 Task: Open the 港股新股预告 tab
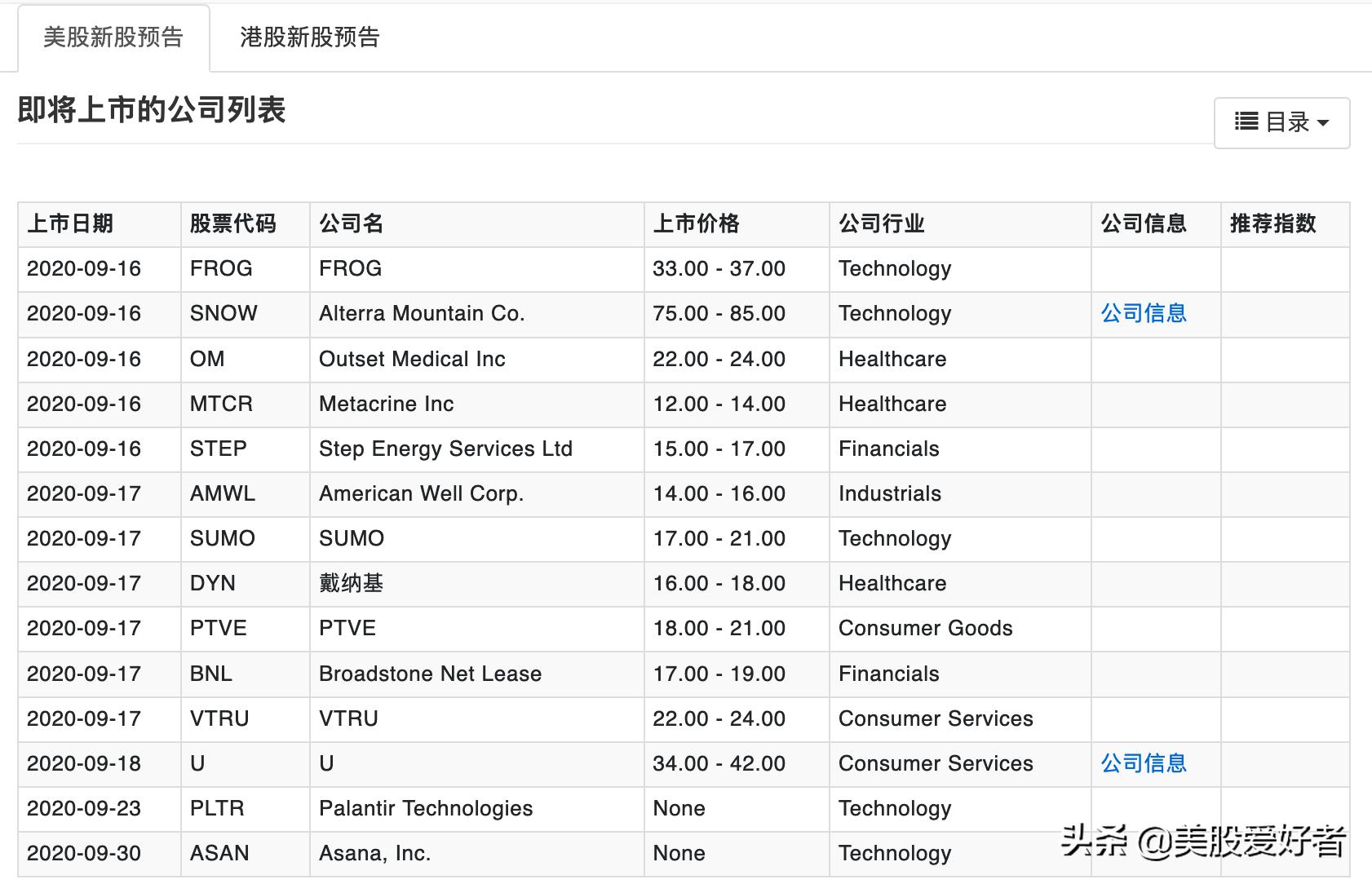coord(309,38)
